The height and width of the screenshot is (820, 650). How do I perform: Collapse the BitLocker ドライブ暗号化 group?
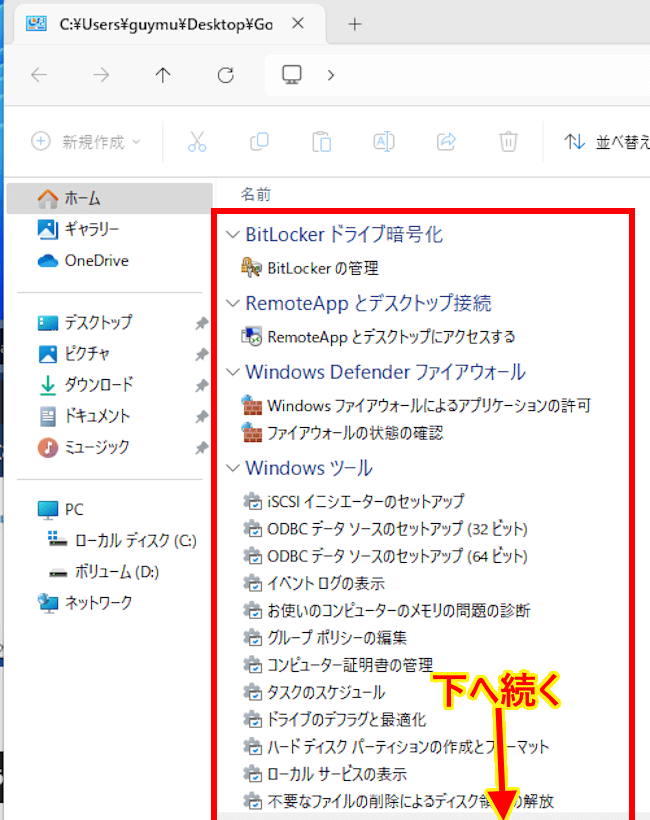pos(233,235)
